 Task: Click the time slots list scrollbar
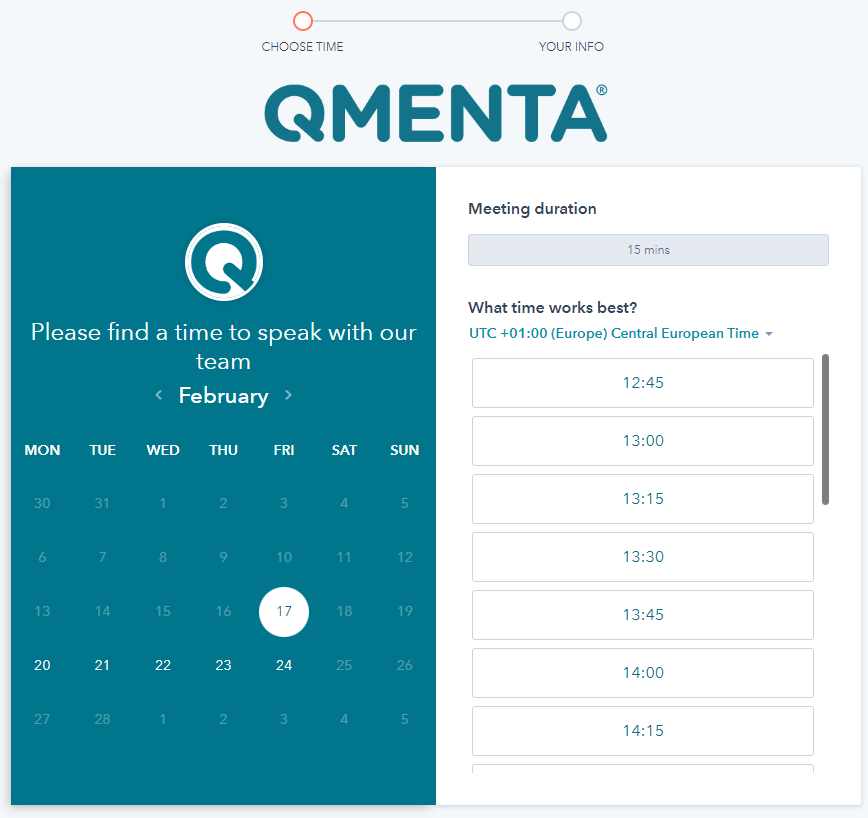pos(825,429)
